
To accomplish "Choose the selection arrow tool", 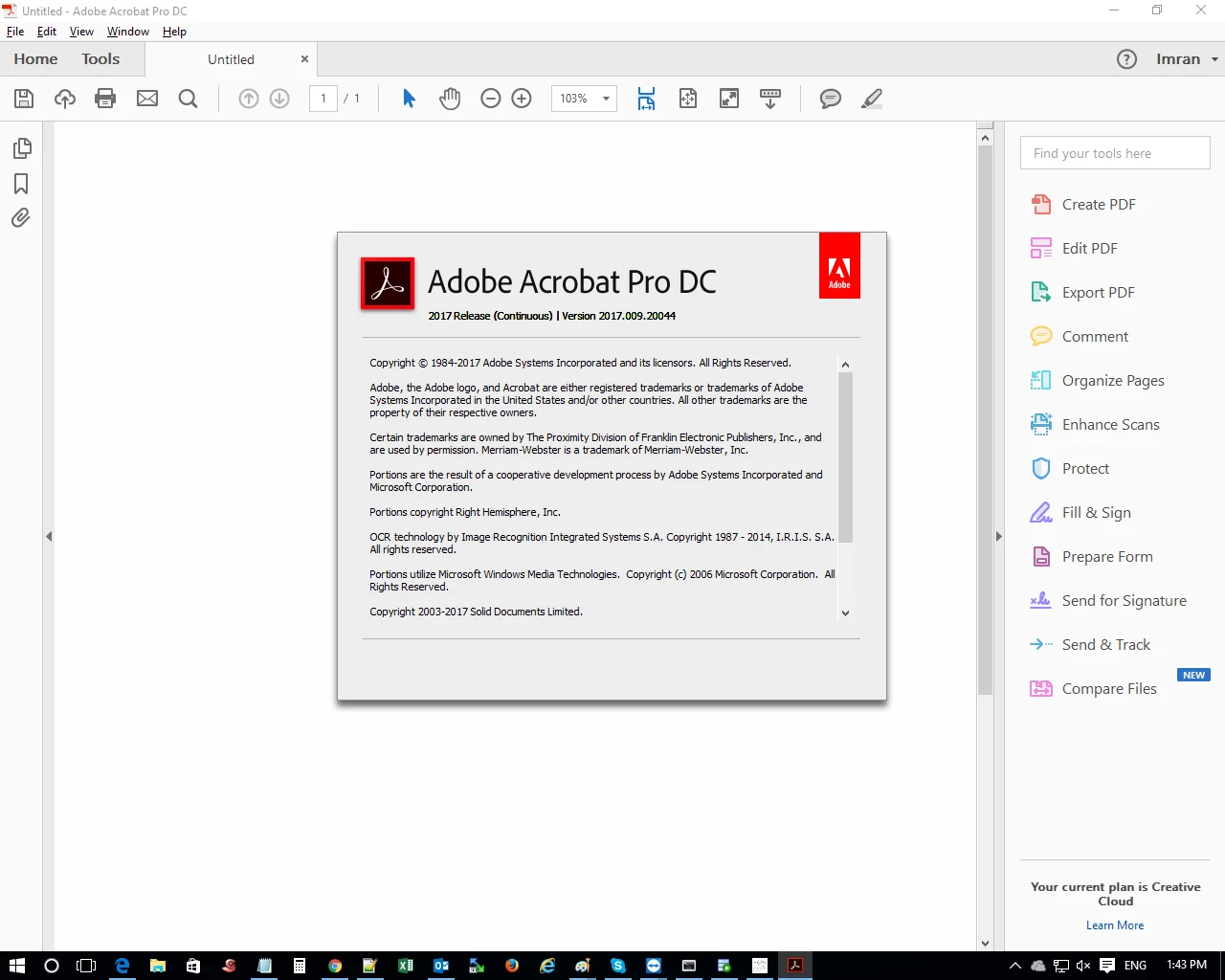I will point(409,99).
